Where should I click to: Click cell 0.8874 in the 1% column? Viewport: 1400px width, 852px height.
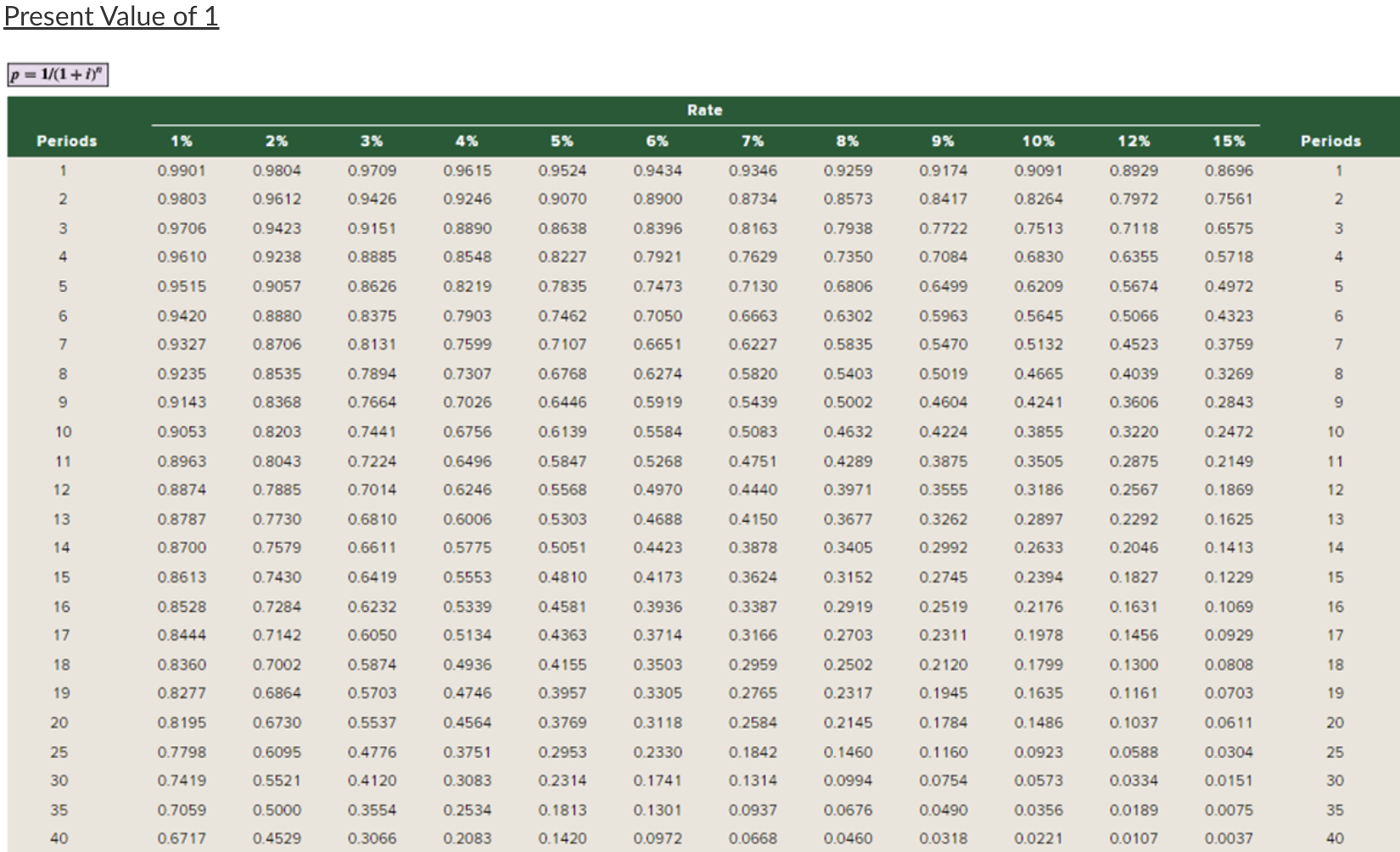[x=182, y=490]
